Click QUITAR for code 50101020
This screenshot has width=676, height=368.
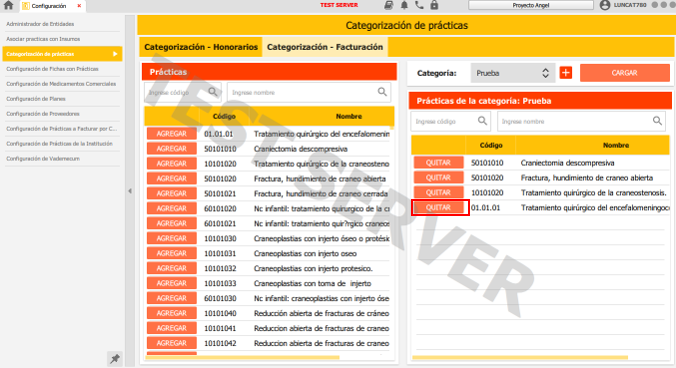[x=438, y=178]
